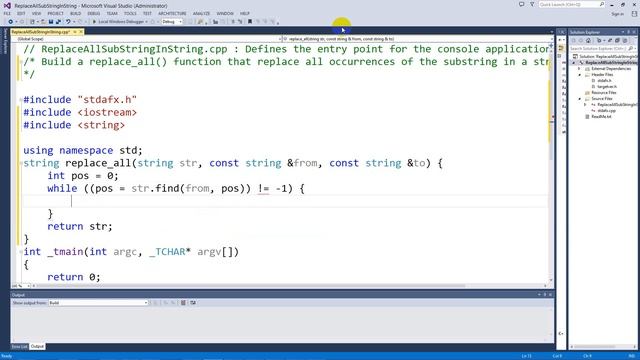The width and height of the screenshot is (640, 360).
Task: Collapse the replace_all function outline
Action: point(21,163)
